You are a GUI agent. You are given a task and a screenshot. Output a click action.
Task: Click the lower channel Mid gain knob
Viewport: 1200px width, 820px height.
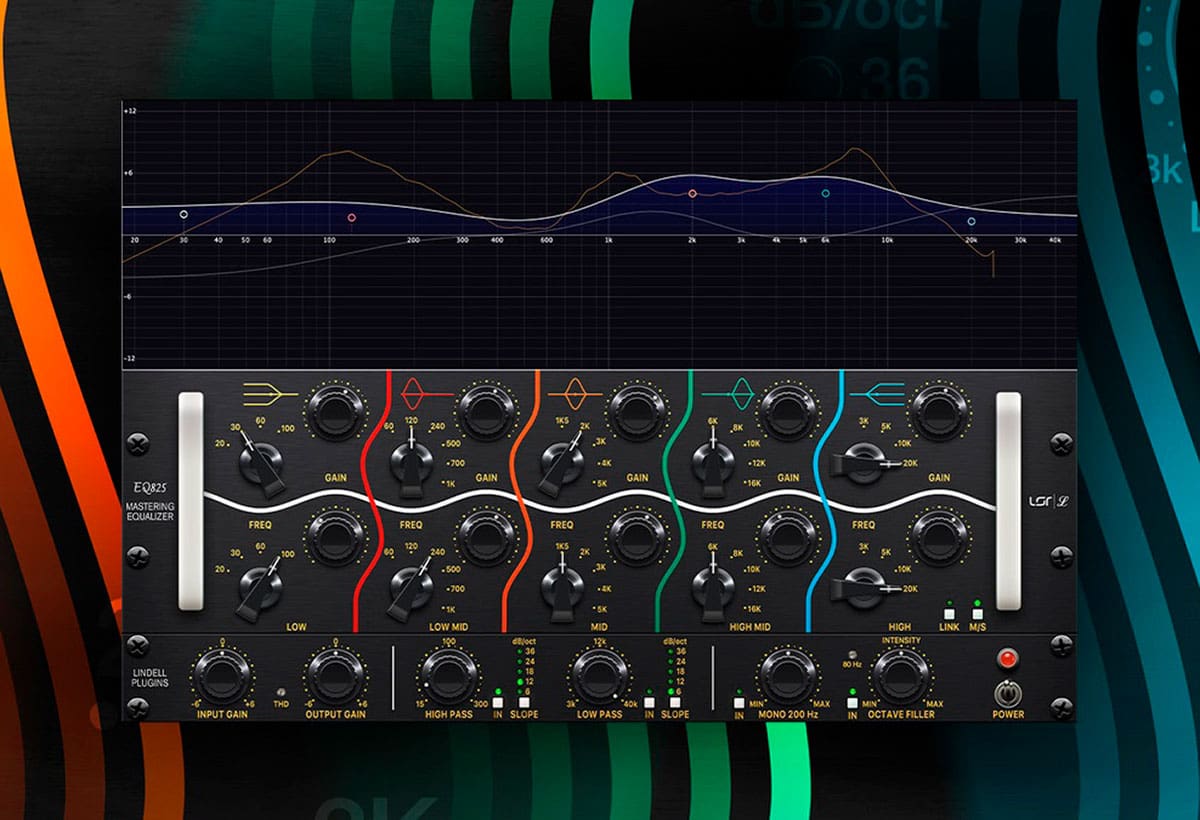pyautogui.click(x=637, y=540)
